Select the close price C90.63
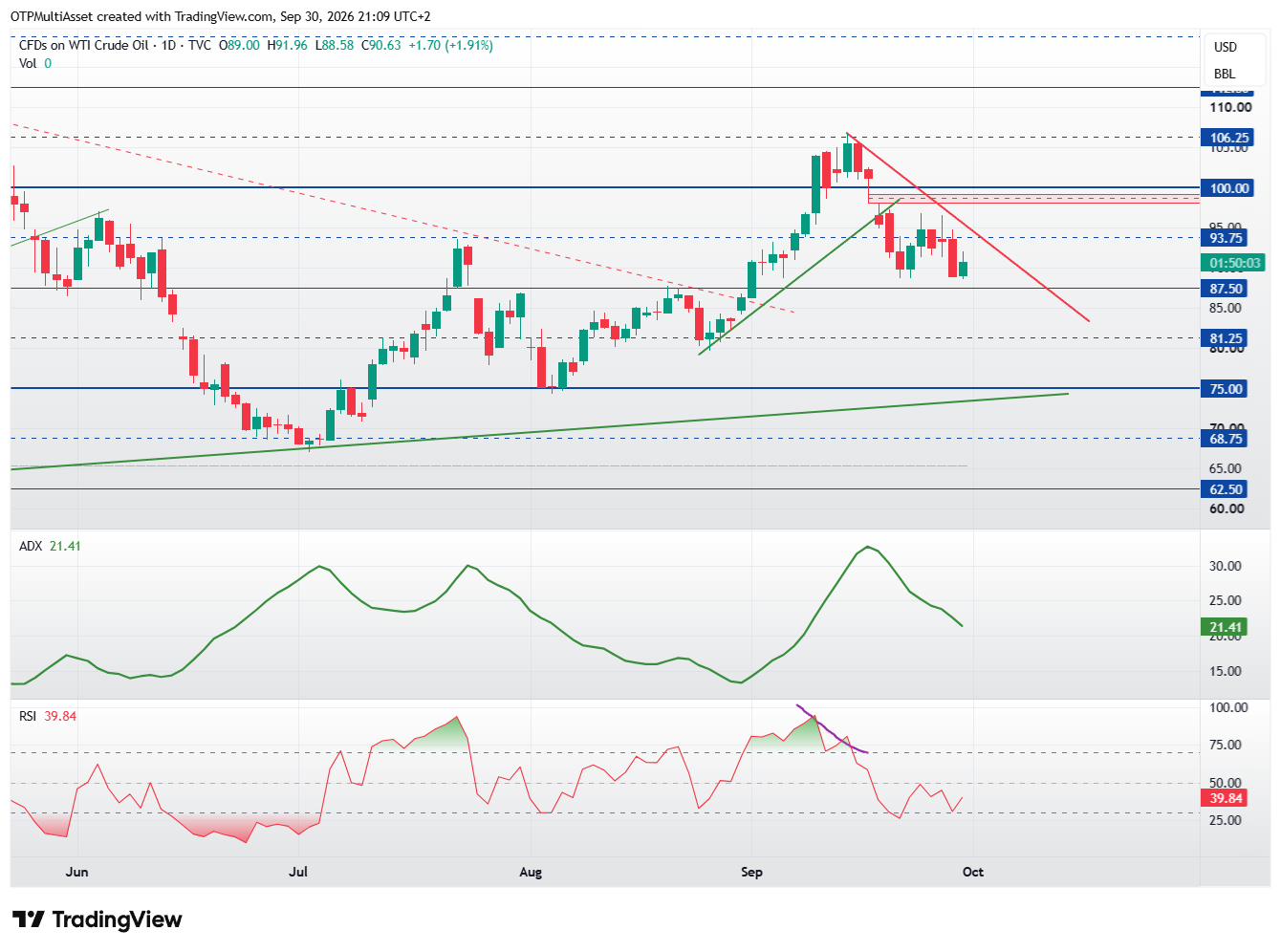 click(380, 45)
